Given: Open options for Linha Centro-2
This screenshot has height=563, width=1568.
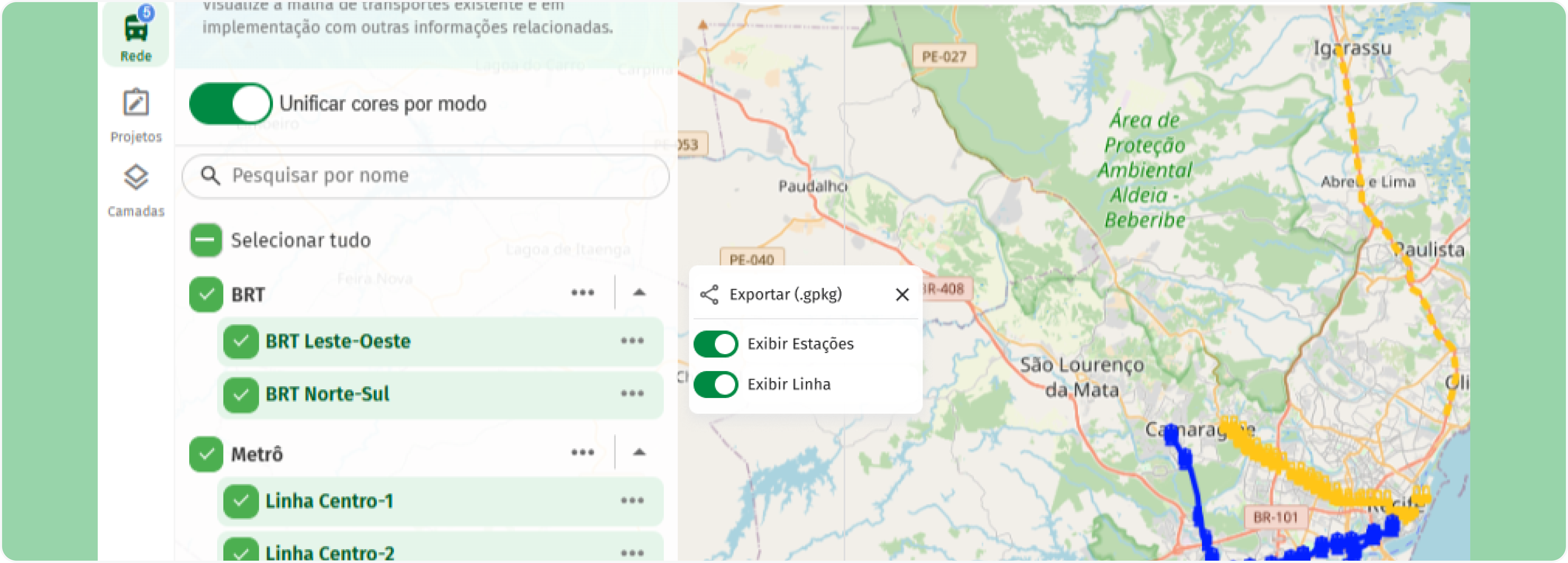Looking at the screenshot, I should pyautogui.click(x=632, y=553).
